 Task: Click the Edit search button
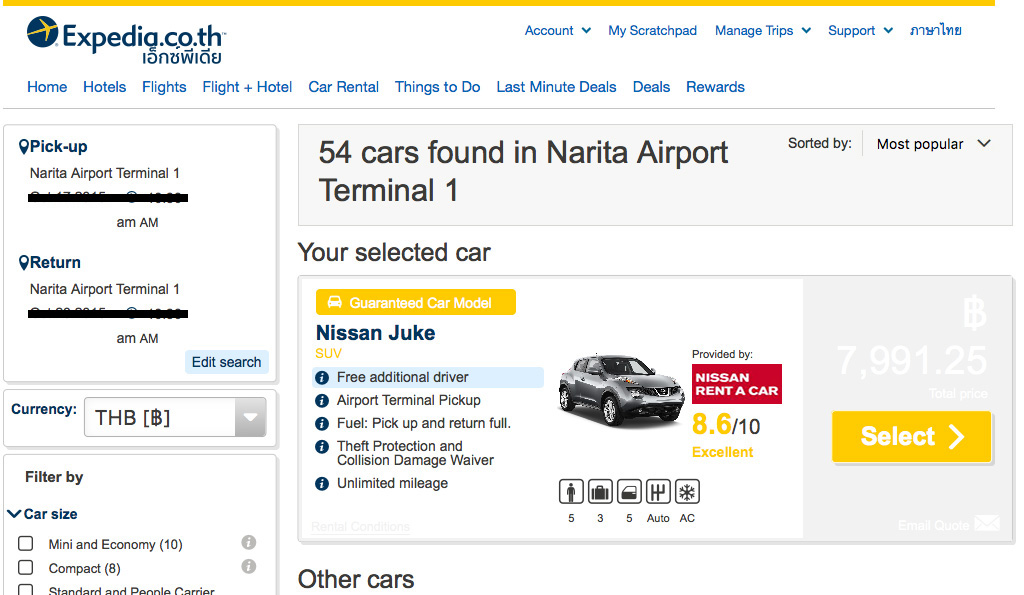[226, 362]
